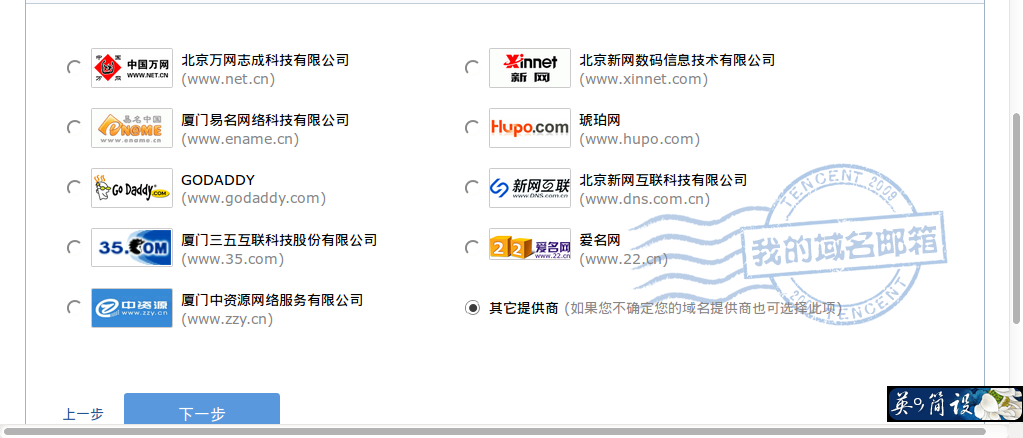Select the 北京万网志成科技有限公司 radio button

click(74, 67)
